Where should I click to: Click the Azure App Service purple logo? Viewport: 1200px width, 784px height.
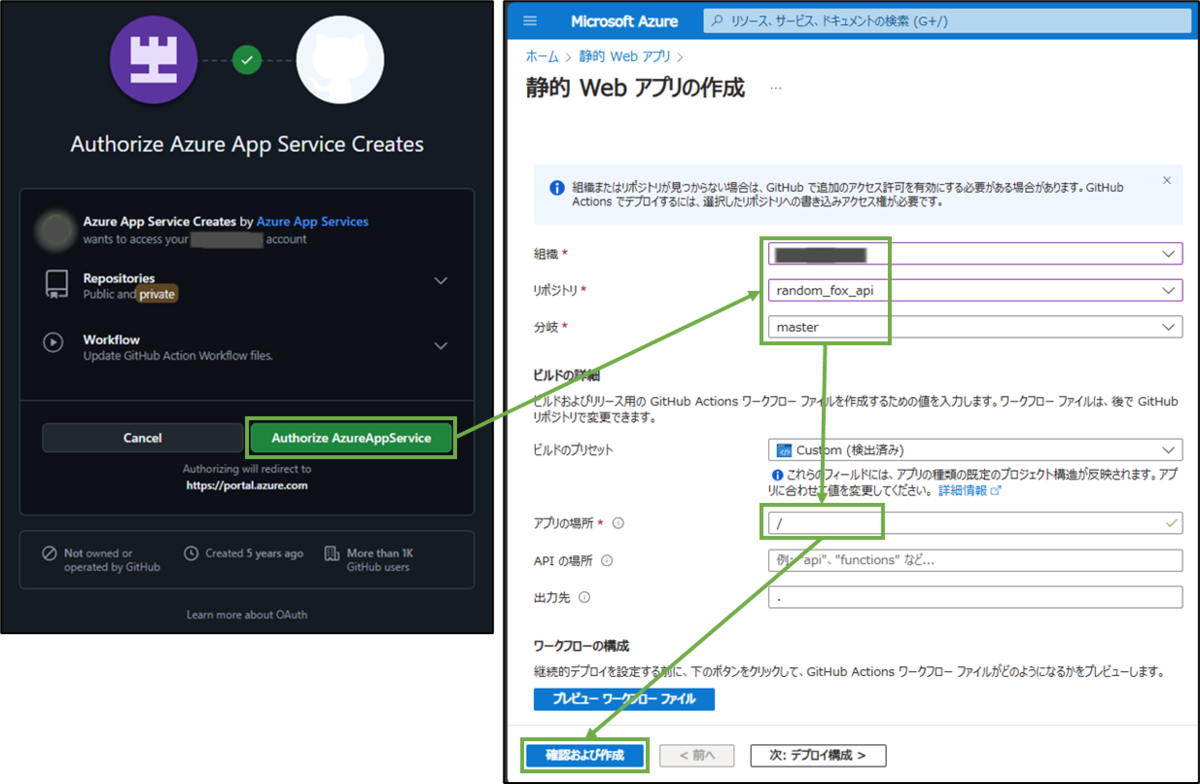[x=152, y=60]
